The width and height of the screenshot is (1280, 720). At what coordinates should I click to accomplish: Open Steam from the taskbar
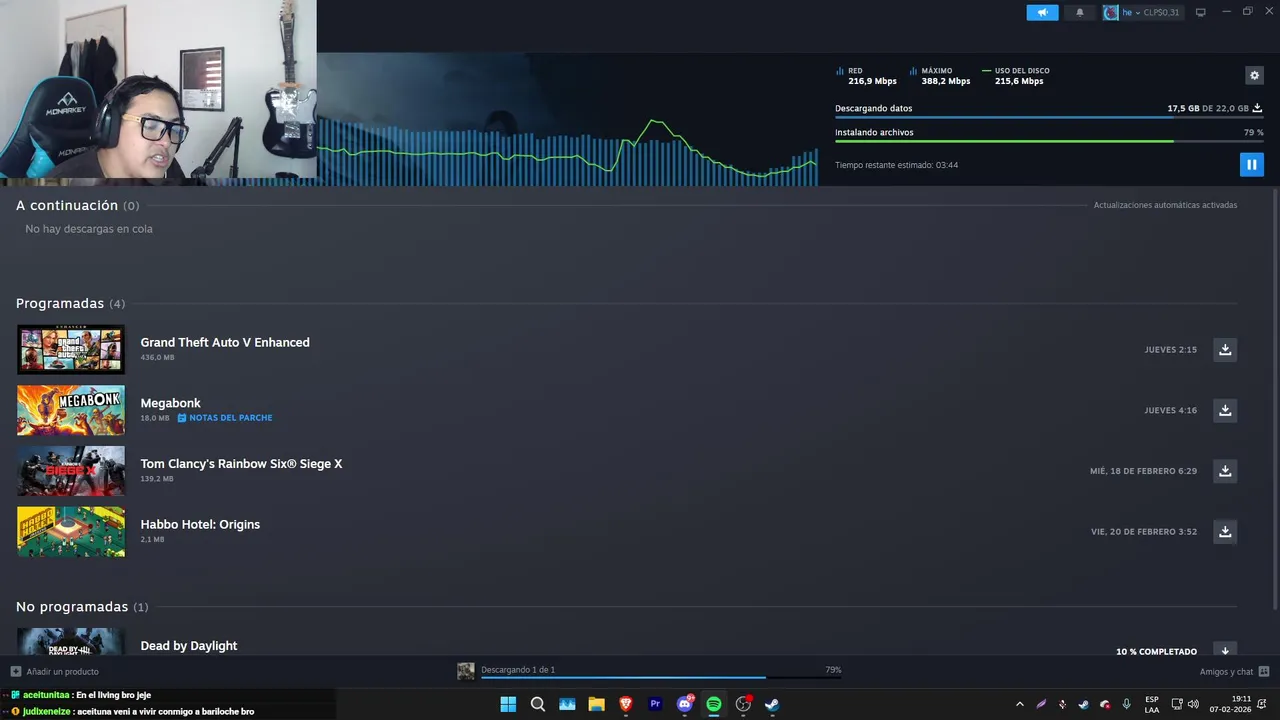pos(772,704)
